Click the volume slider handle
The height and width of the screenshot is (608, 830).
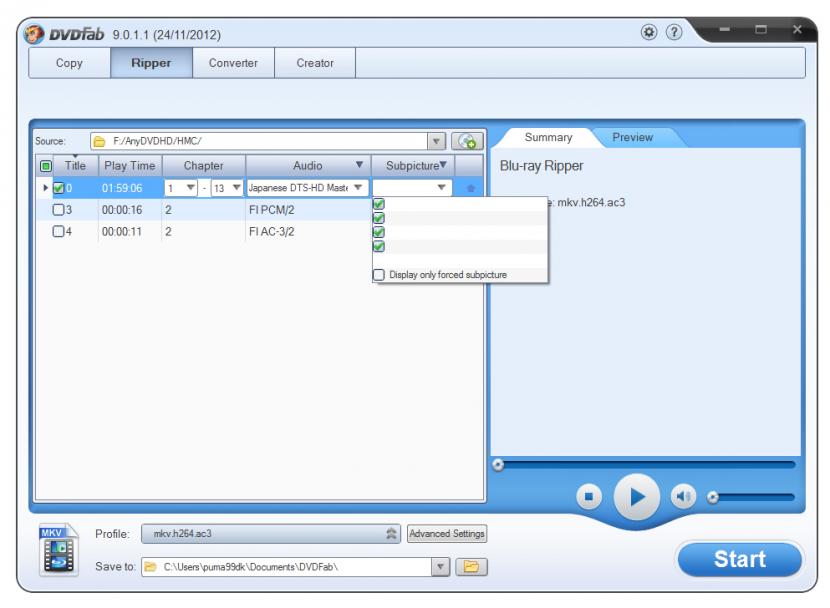(713, 497)
